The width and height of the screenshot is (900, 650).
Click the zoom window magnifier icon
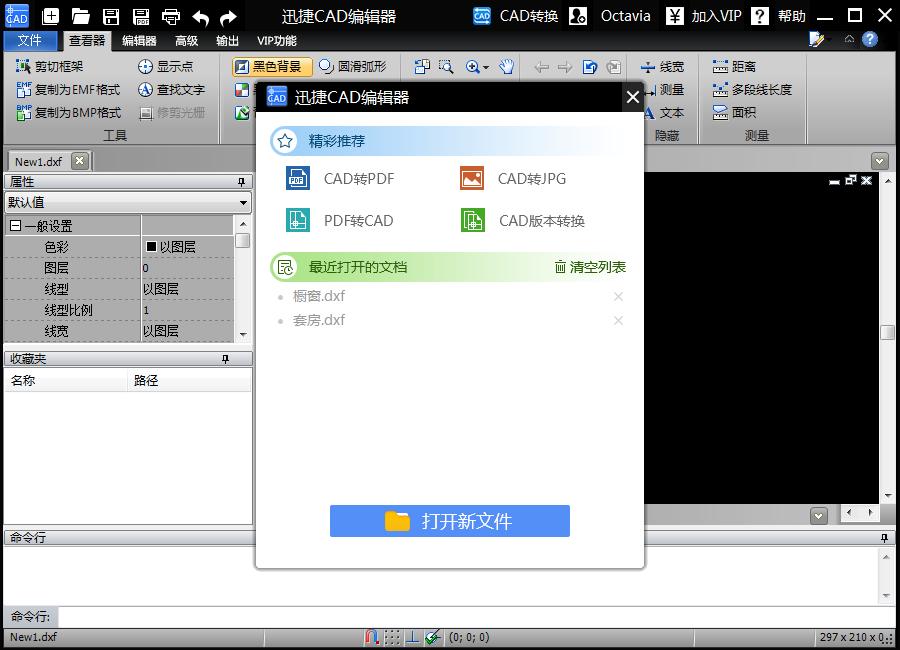pyautogui.click(x=446, y=67)
